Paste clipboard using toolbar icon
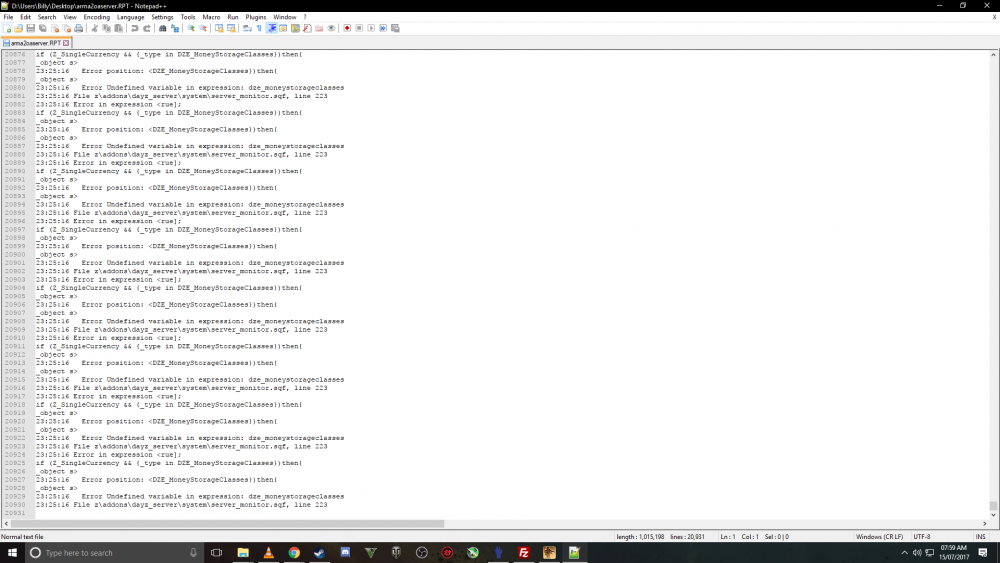The width and height of the screenshot is (1000, 563). coord(119,28)
